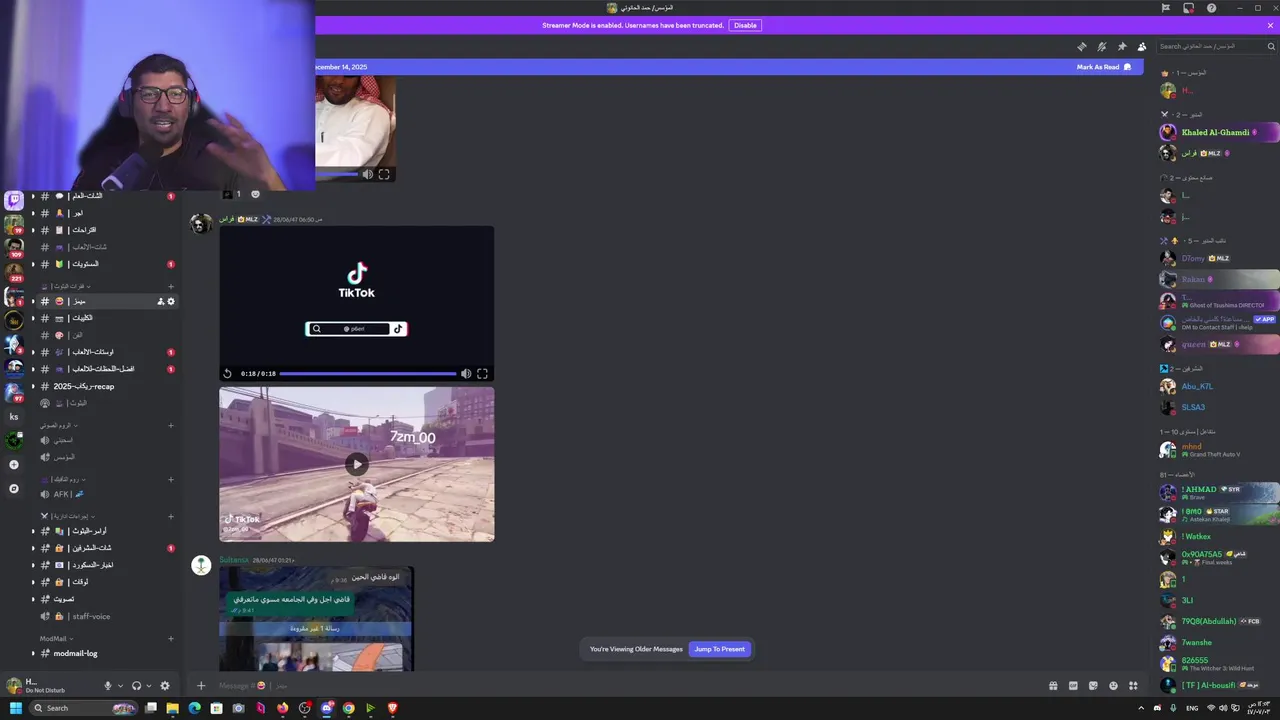Click the flag icon in title bar
This screenshot has width=1280, height=720.
(x=1165, y=8)
